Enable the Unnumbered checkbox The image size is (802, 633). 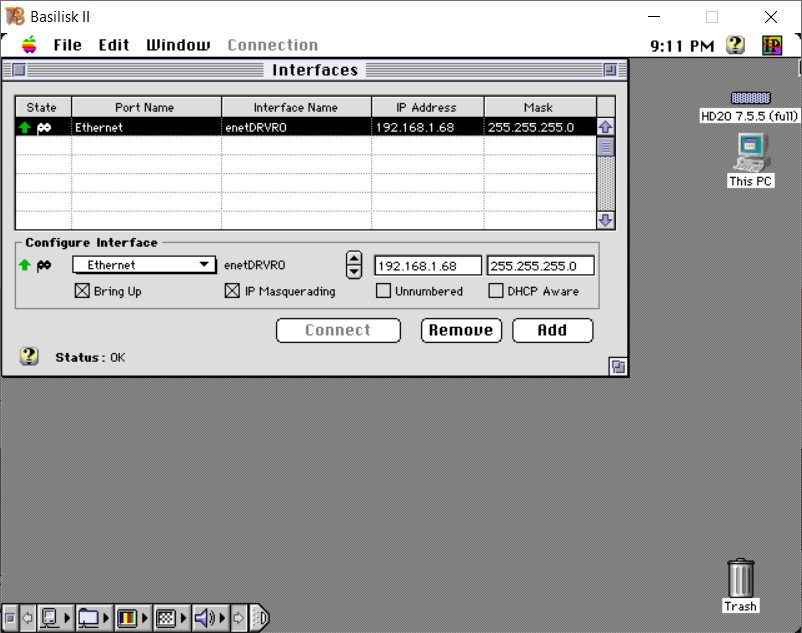[x=383, y=291]
